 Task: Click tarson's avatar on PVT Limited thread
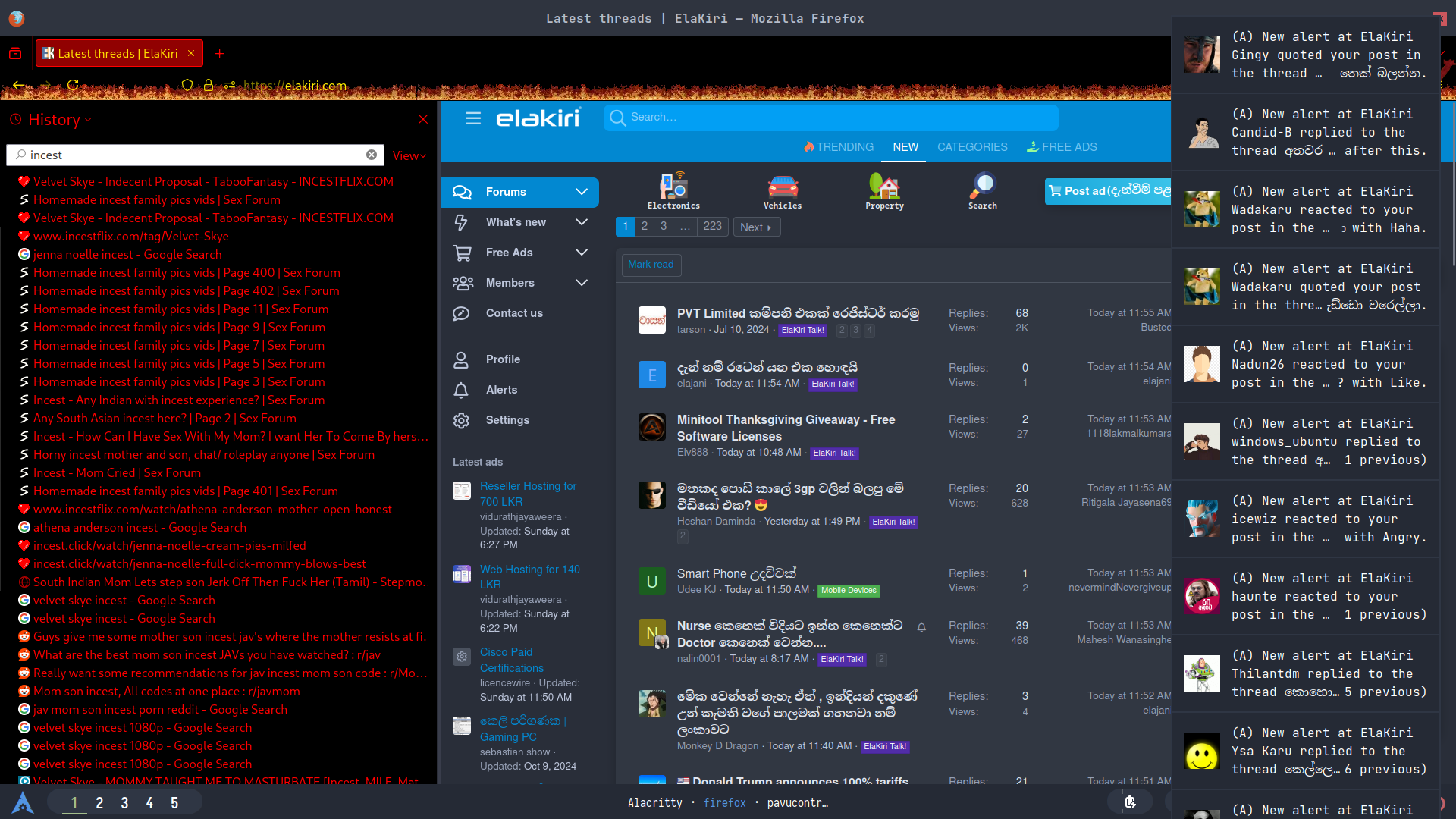pos(652,320)
